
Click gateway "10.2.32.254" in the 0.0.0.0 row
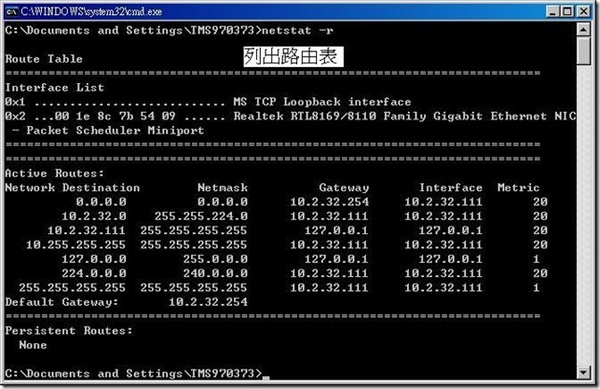coord(329,202)
